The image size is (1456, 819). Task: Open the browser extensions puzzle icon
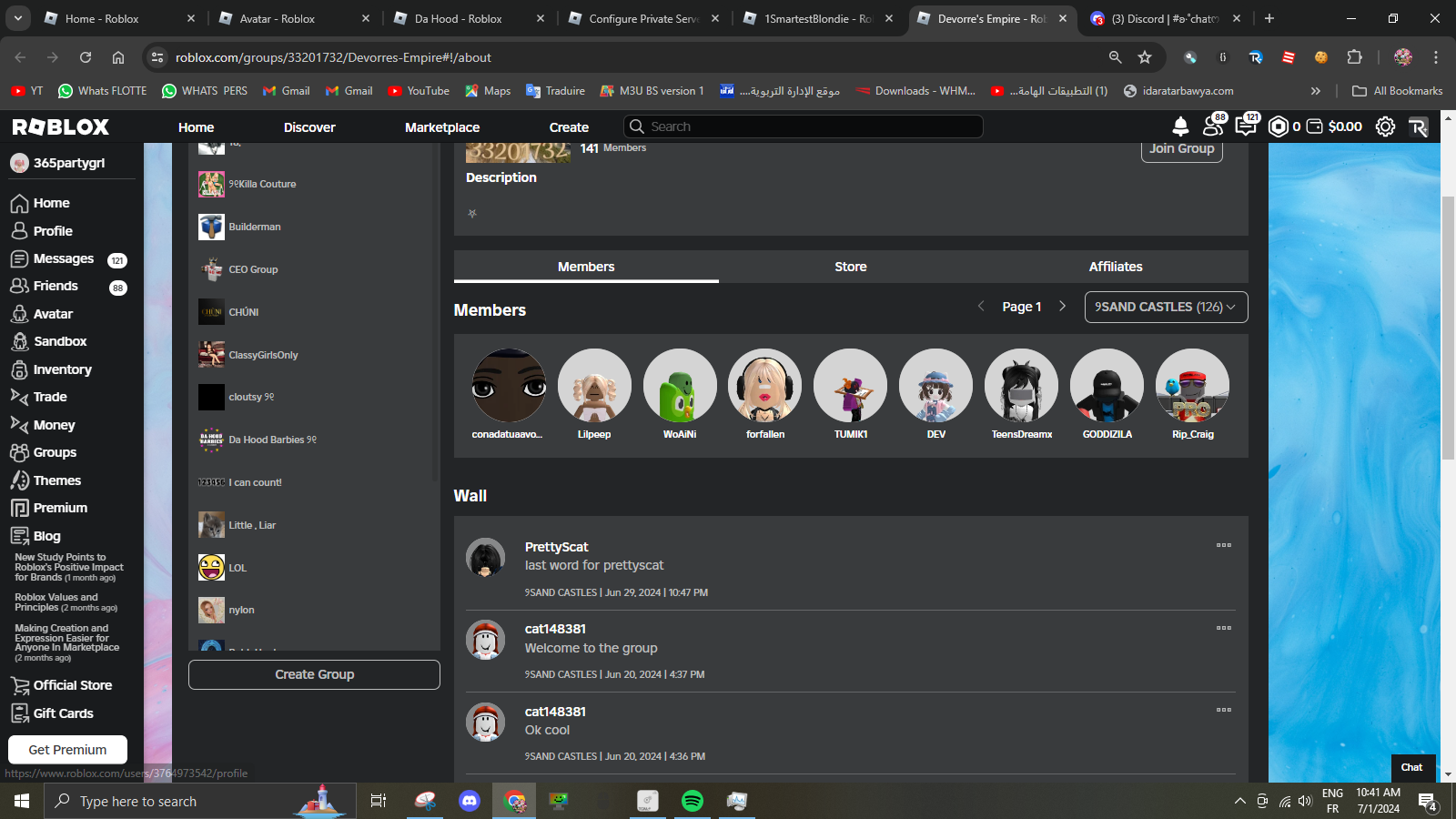point(1354,57)
